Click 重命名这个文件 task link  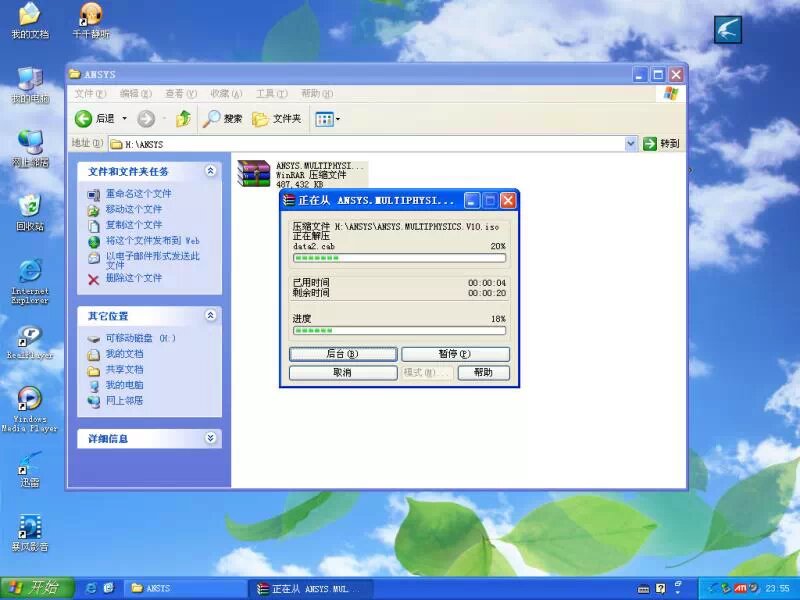(138, 194)
